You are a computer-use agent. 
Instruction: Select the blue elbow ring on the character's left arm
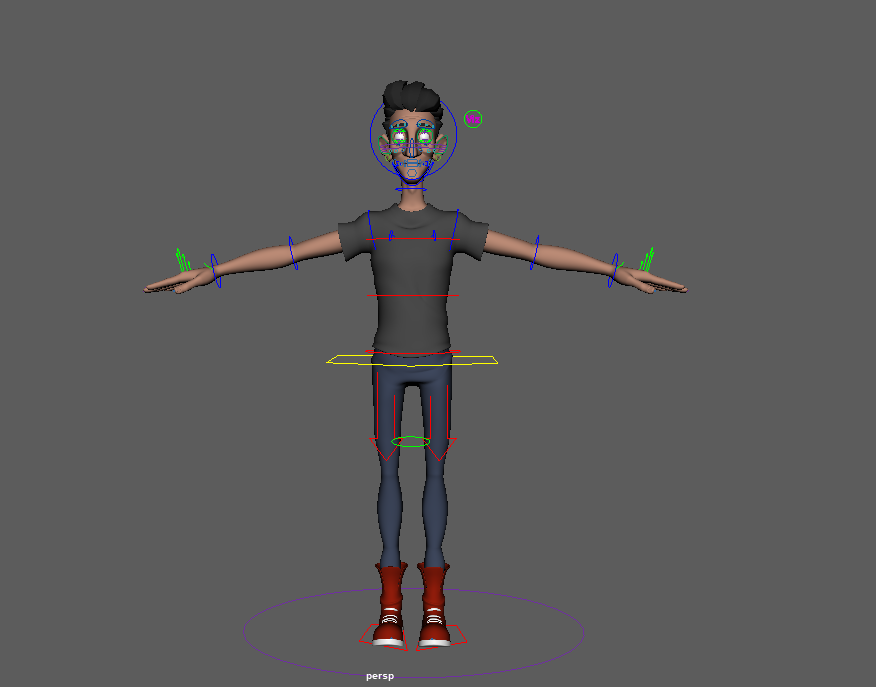[536, 251]
